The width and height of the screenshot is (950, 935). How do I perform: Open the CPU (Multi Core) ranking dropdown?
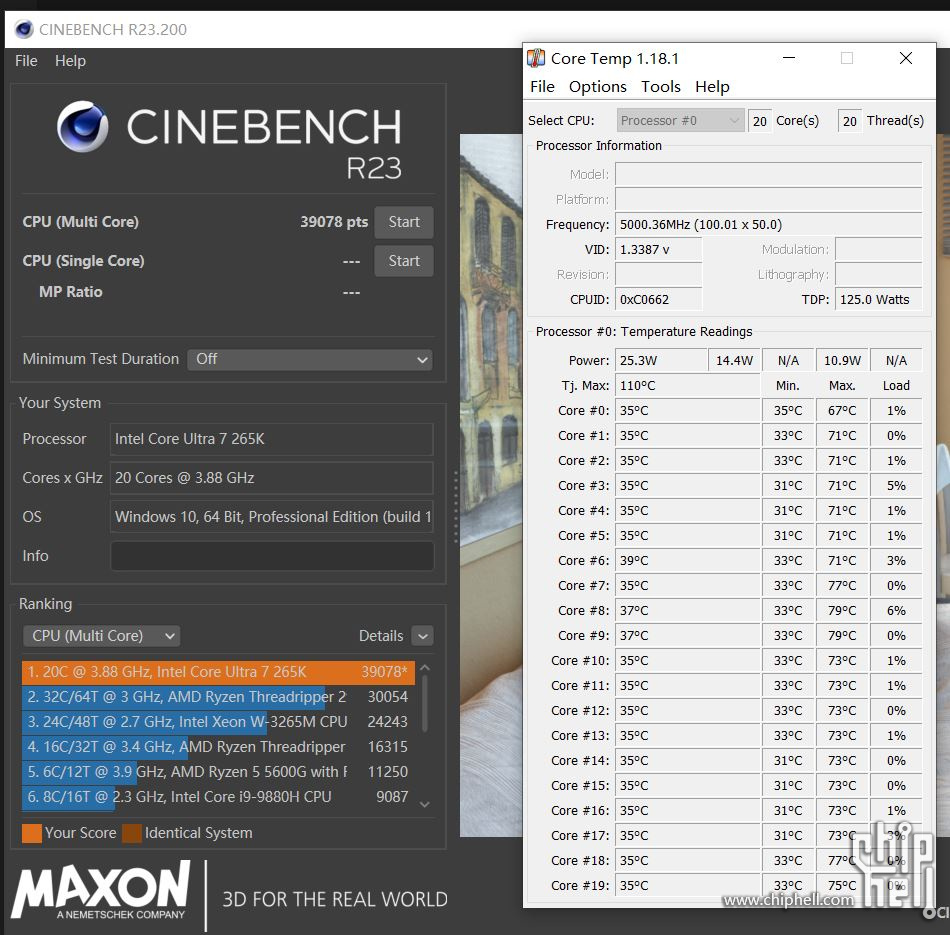pyautogui.click(x=101, y=636)
